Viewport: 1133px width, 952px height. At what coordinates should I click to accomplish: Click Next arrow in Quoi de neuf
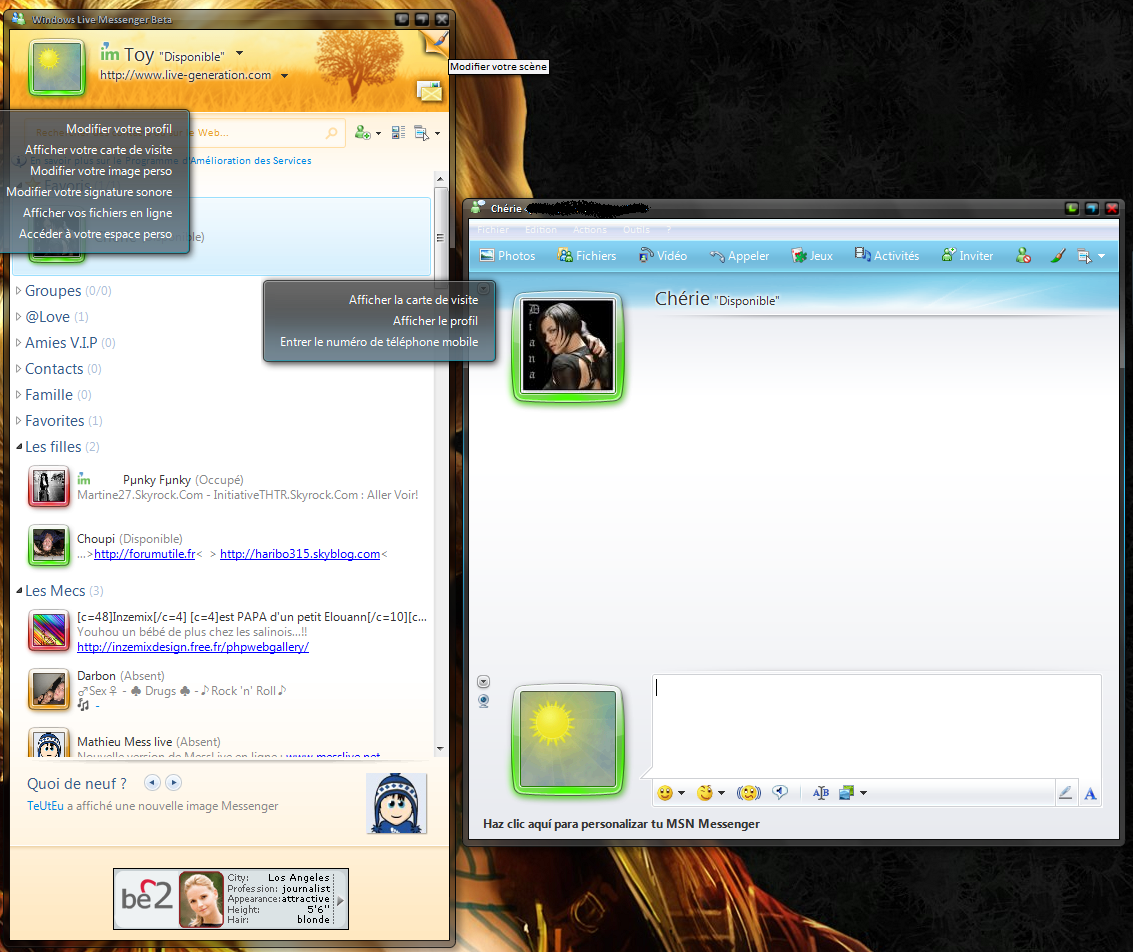173,782
